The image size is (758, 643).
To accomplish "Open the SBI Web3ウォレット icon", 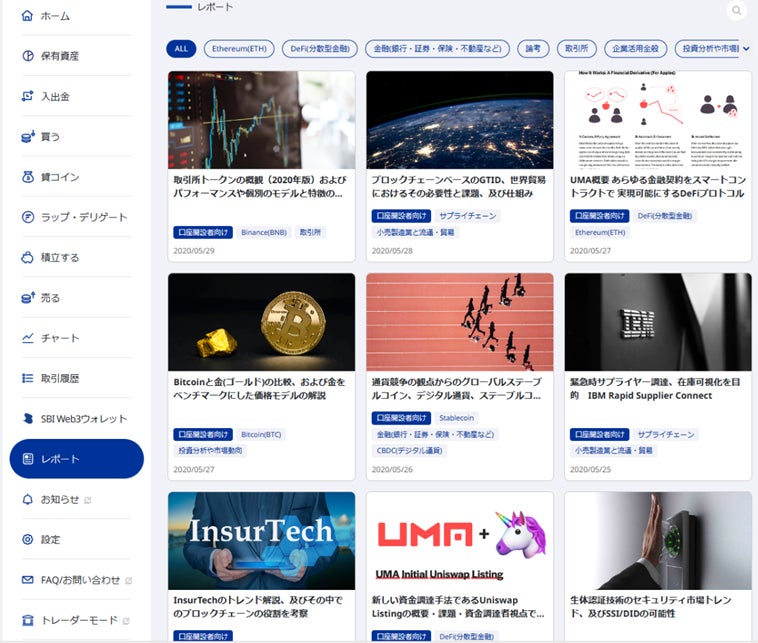I will pyautogui.click(x=28, y=419).
